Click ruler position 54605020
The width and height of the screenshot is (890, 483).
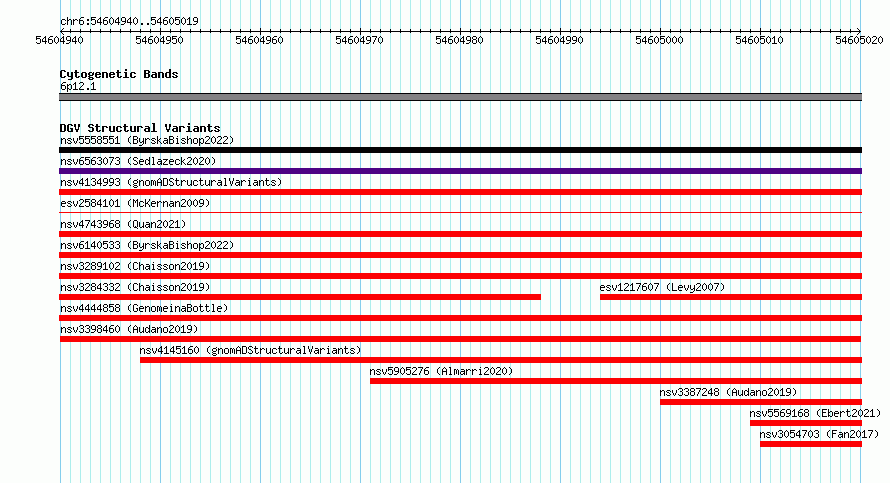[859, 40]
